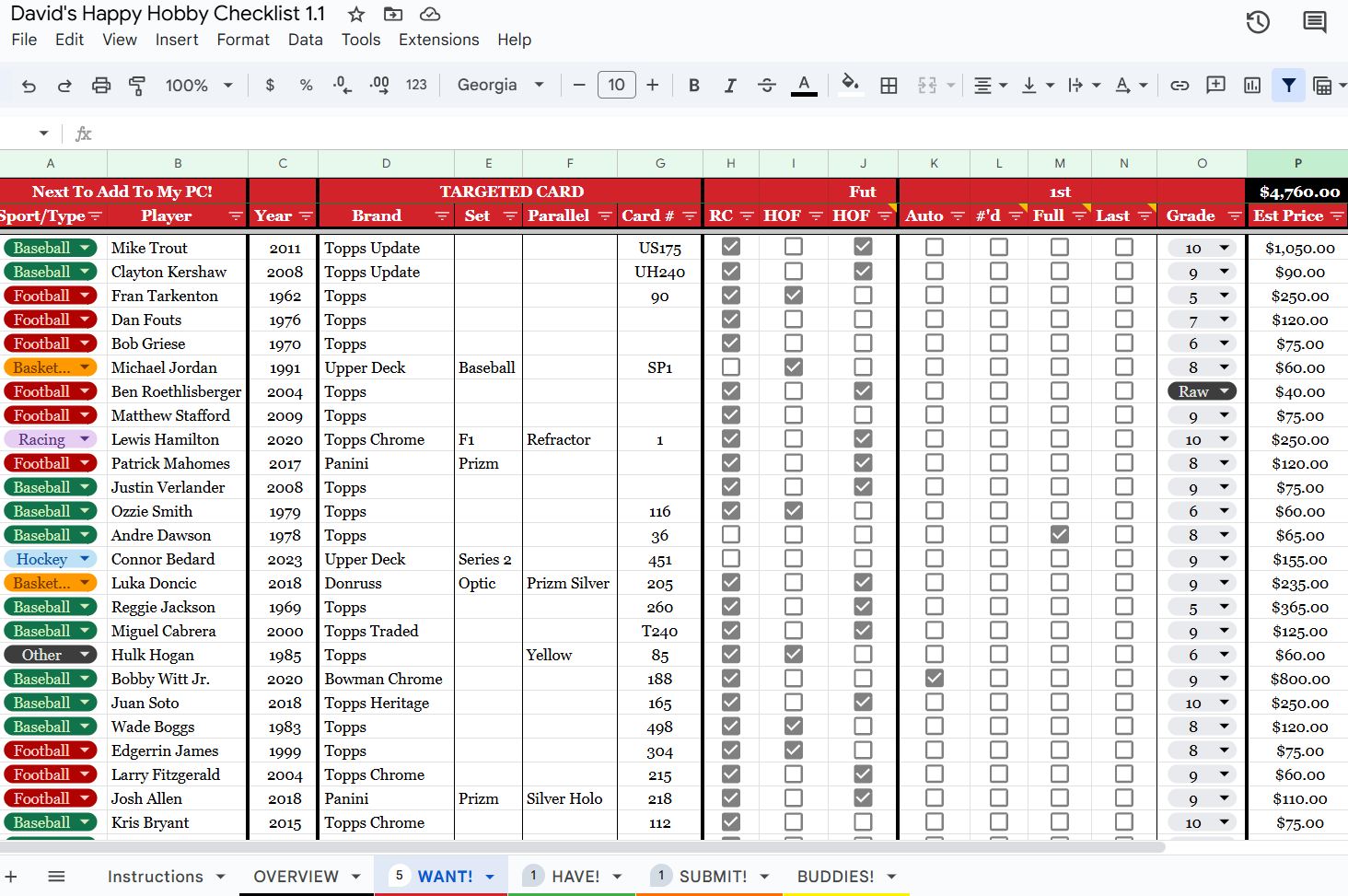
Task: Uncheck the RC checkbox for Hulk Hogan
Action: [731, 655]
